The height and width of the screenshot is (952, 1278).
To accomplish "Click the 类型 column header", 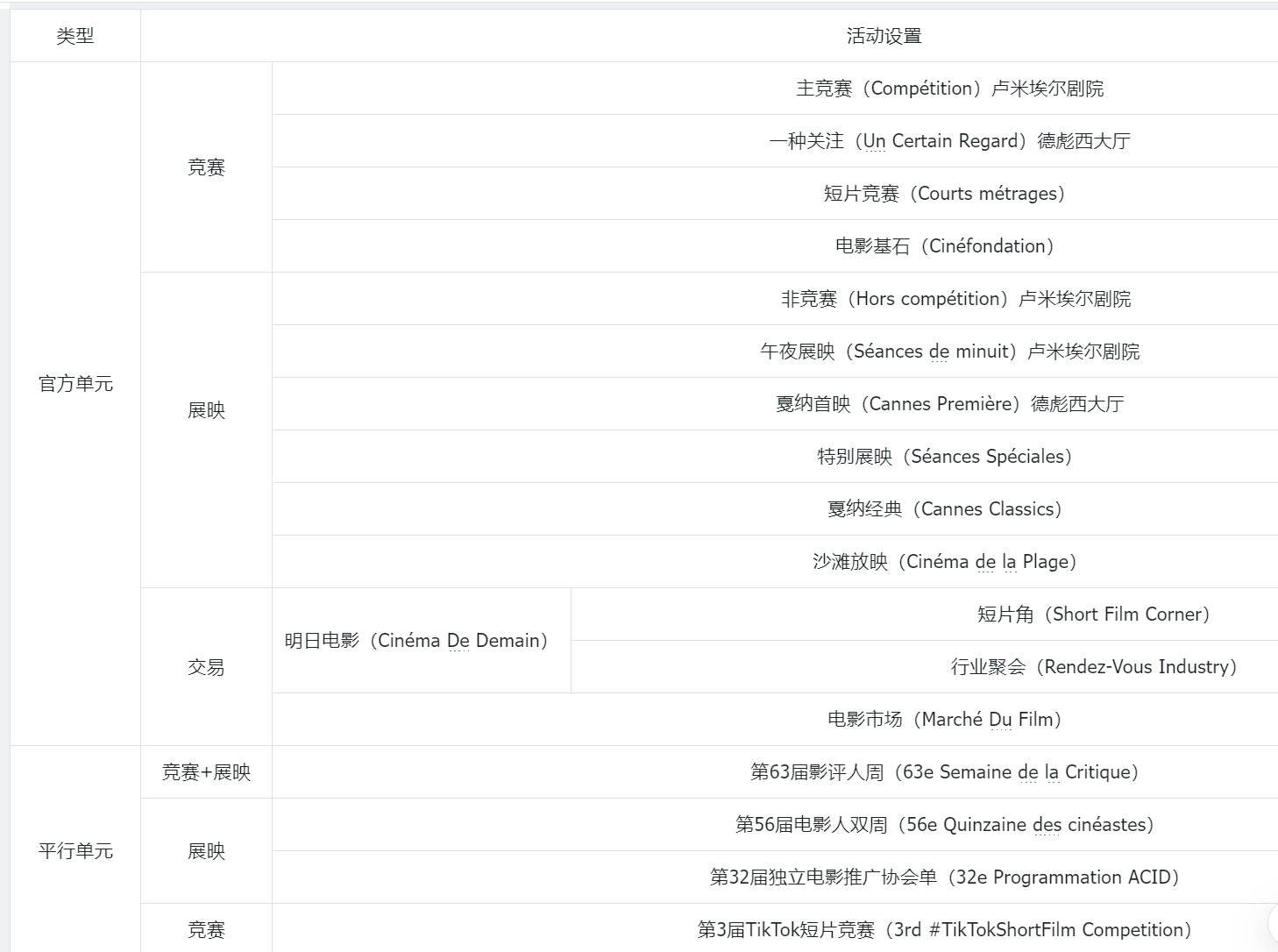I will coord(75,36).
